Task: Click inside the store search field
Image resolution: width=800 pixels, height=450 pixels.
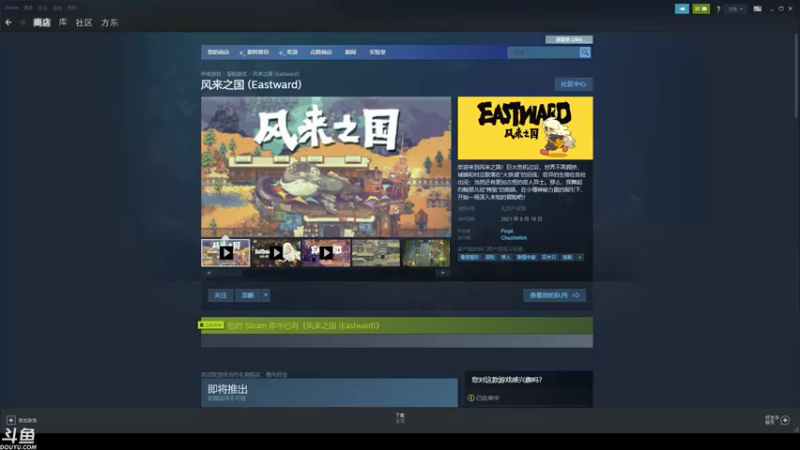Action: tap(543, 52)
